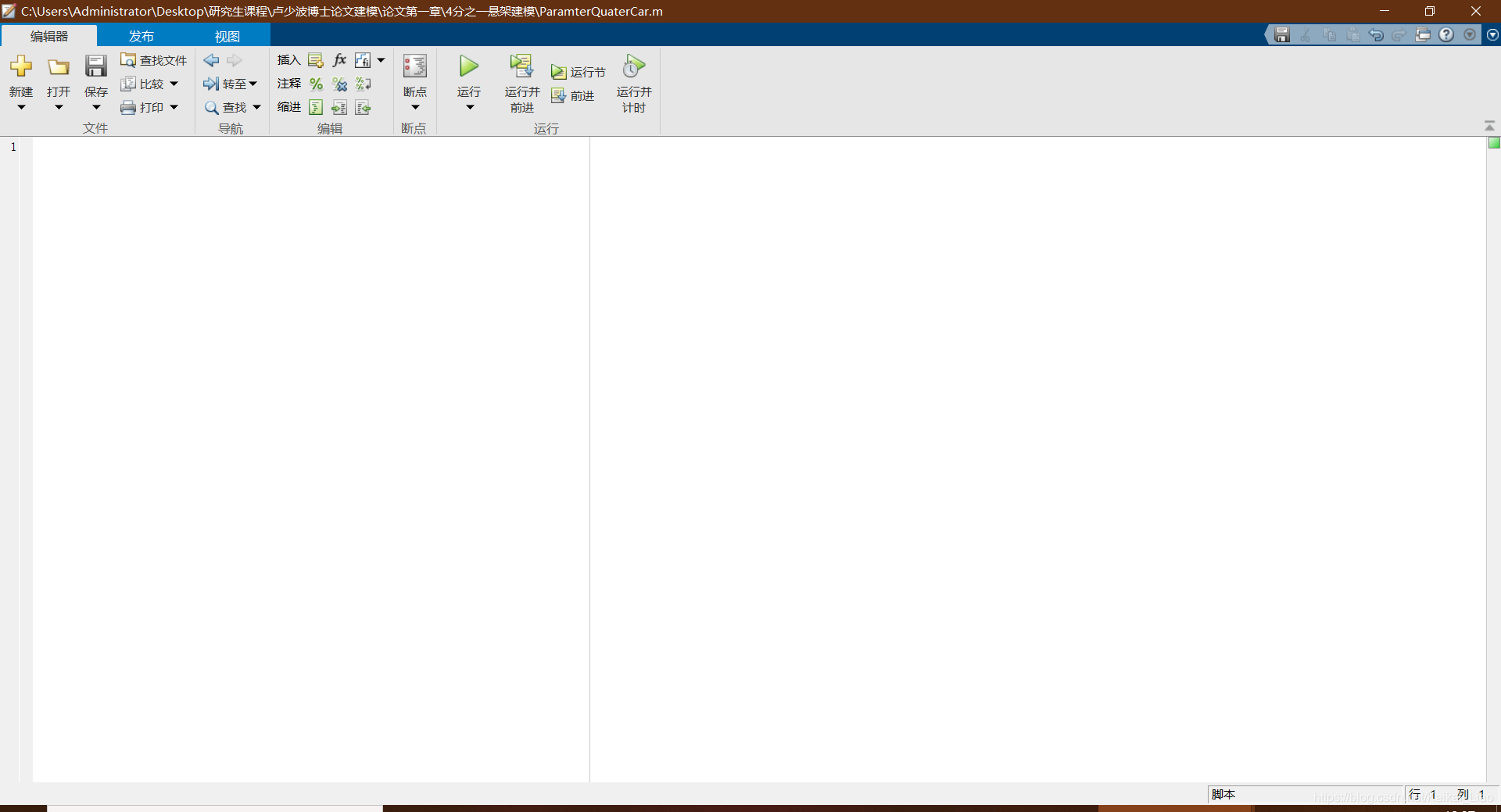This screenshot has width=1501, height=812.
Task: Expand the New (新建) dropdown arrow
Action: click(x=21, y=108)
